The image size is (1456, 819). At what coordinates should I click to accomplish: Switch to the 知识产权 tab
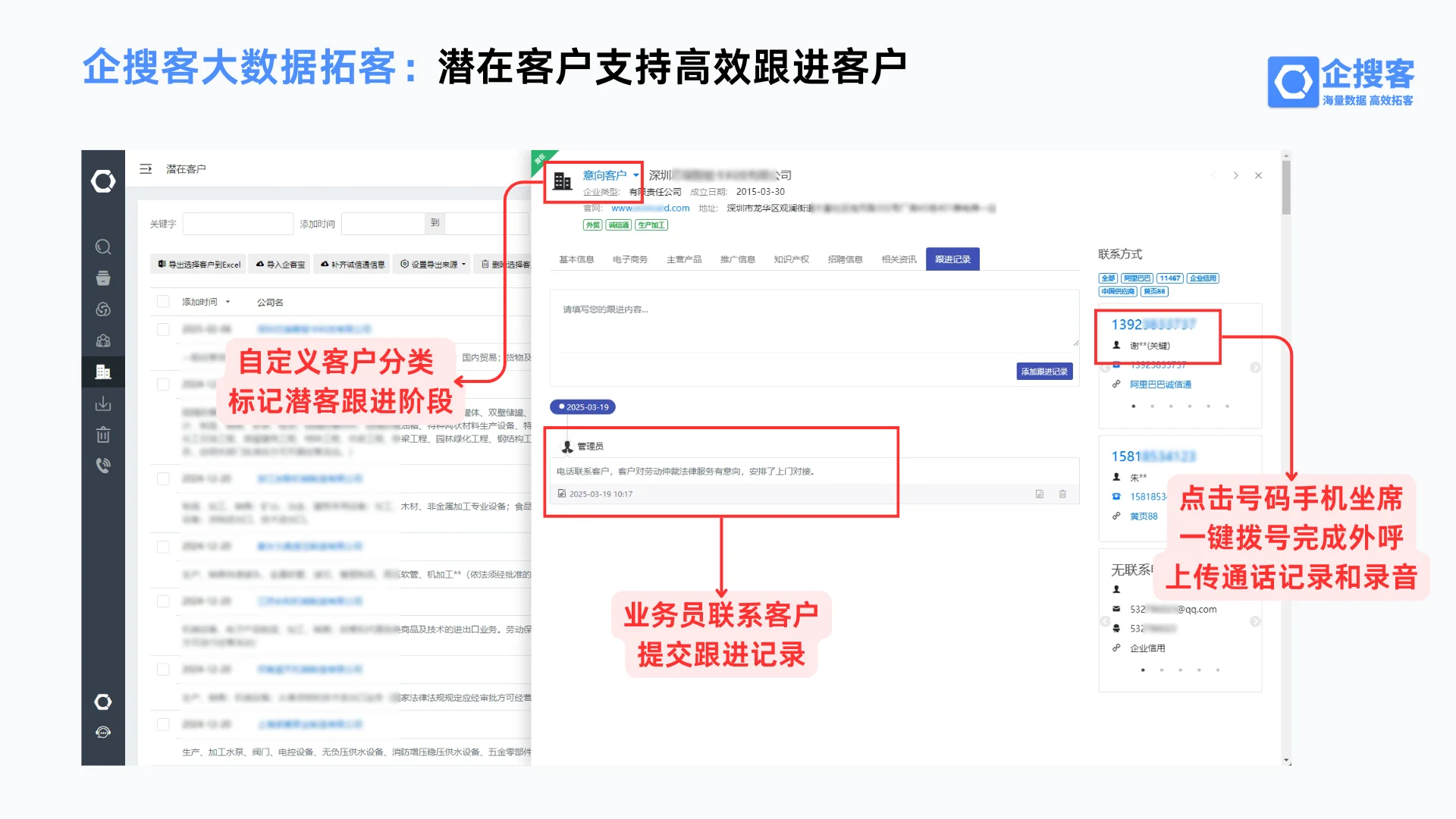tap(792, 259)
